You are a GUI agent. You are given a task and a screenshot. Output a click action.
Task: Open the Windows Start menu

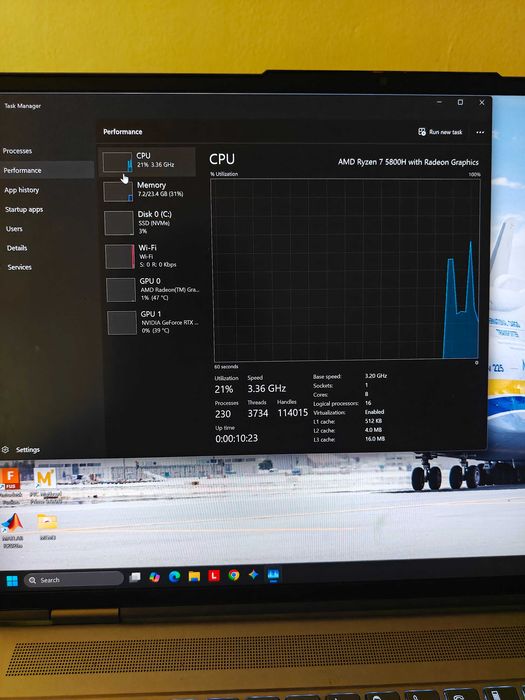(x=12, y=580)
